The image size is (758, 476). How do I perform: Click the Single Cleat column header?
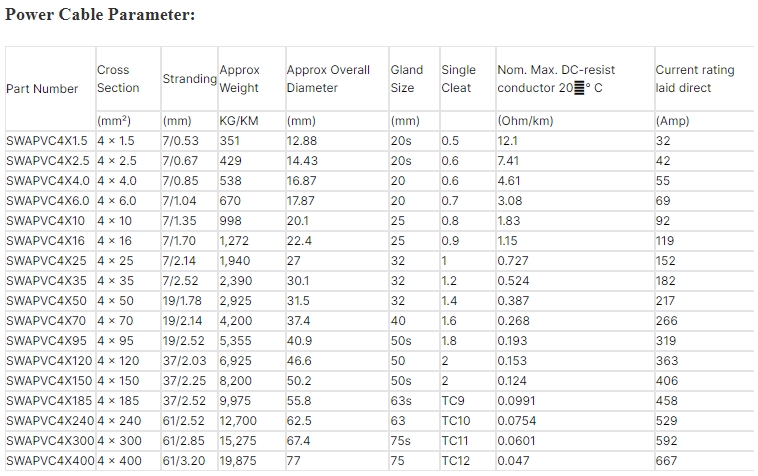click(458, 79)
